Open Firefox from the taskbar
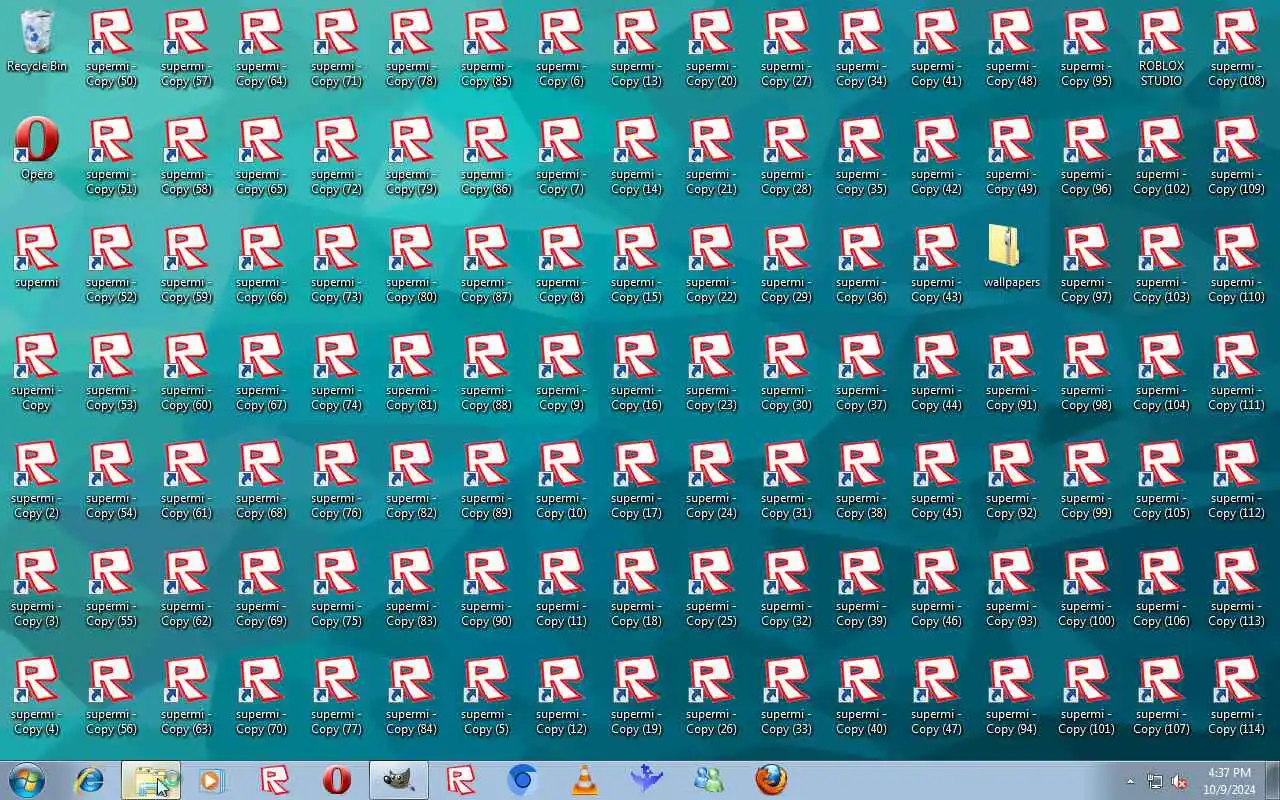 tap(771, 780)
